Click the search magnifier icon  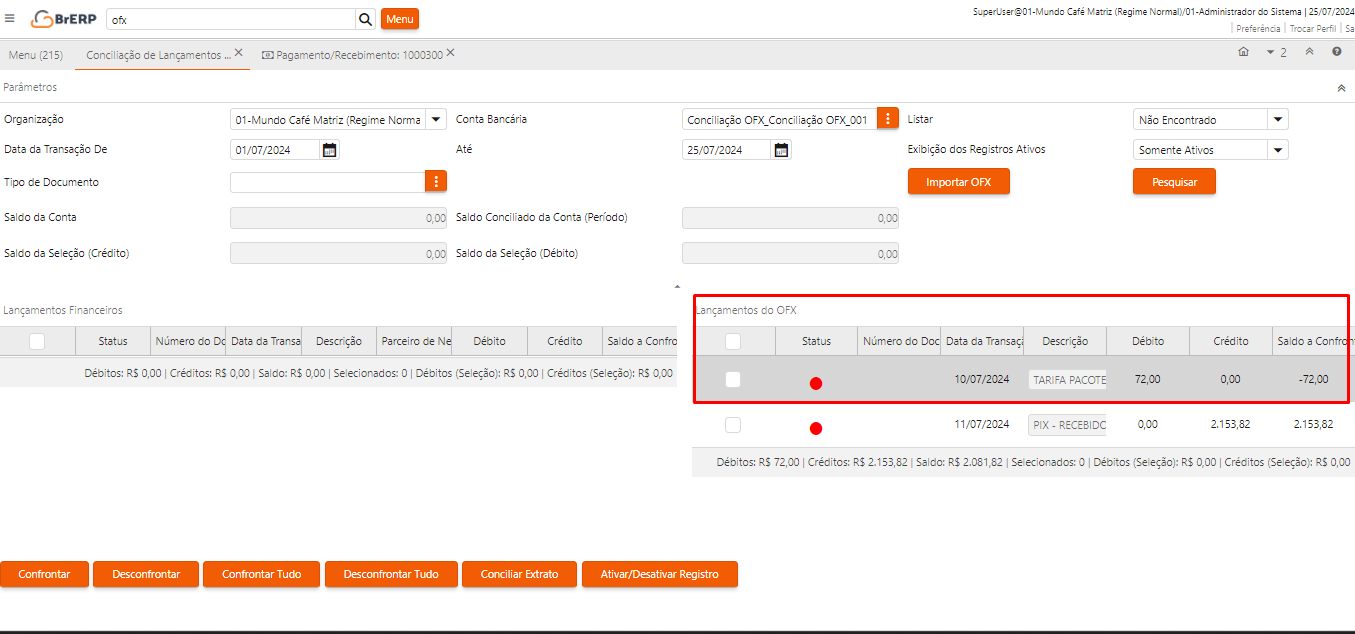[365, 19]
